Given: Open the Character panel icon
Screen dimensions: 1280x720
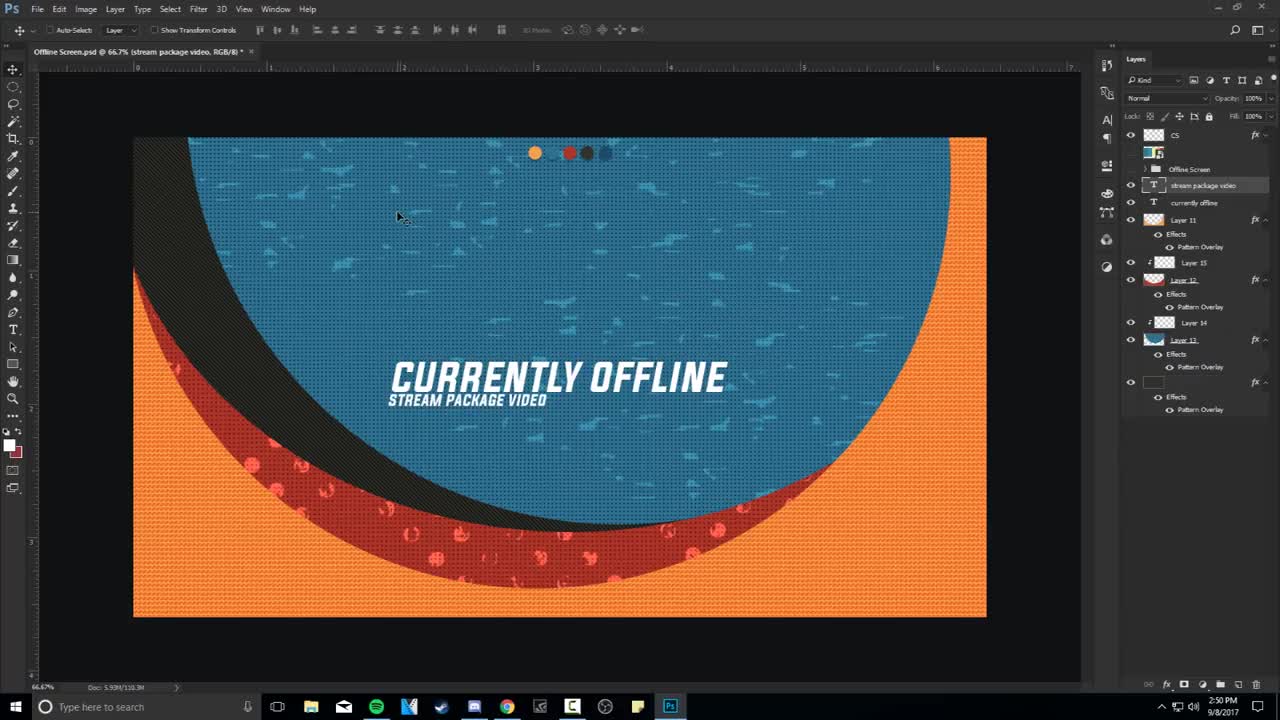Looking at the screenshot, I should point(1107,119).
